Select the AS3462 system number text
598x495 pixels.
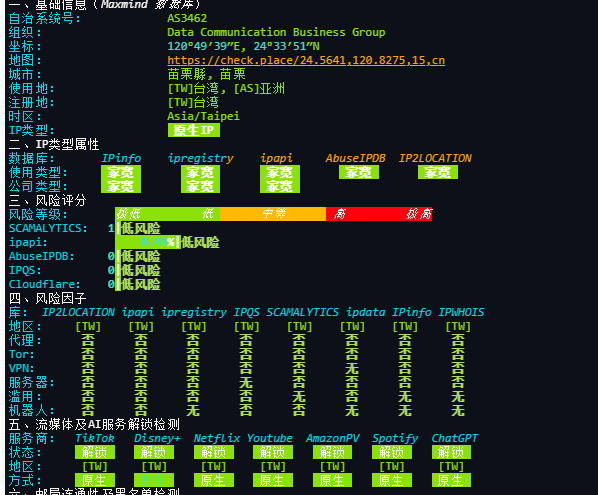point(187,18)
